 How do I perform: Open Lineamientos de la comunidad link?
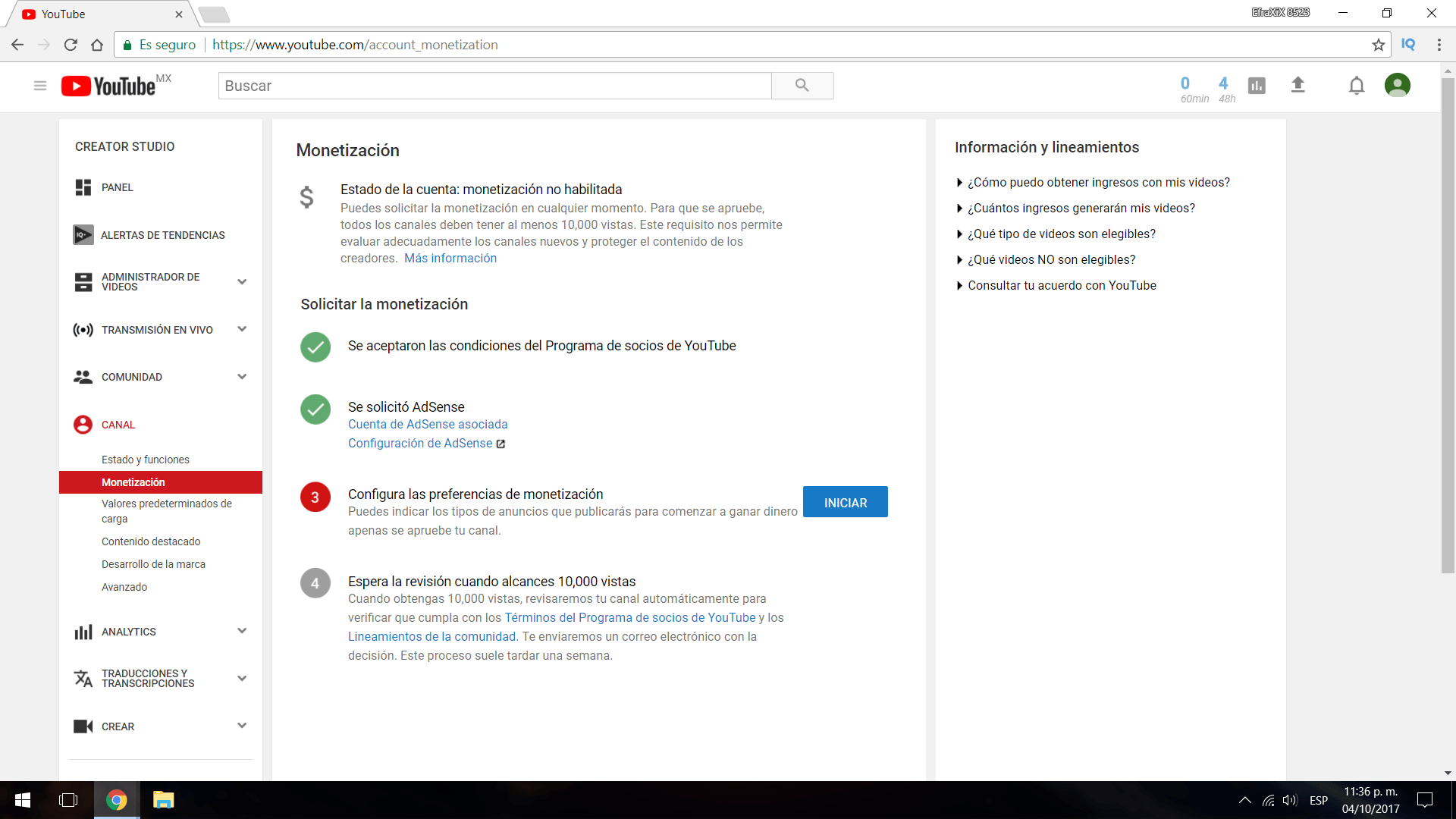(432, 637)
